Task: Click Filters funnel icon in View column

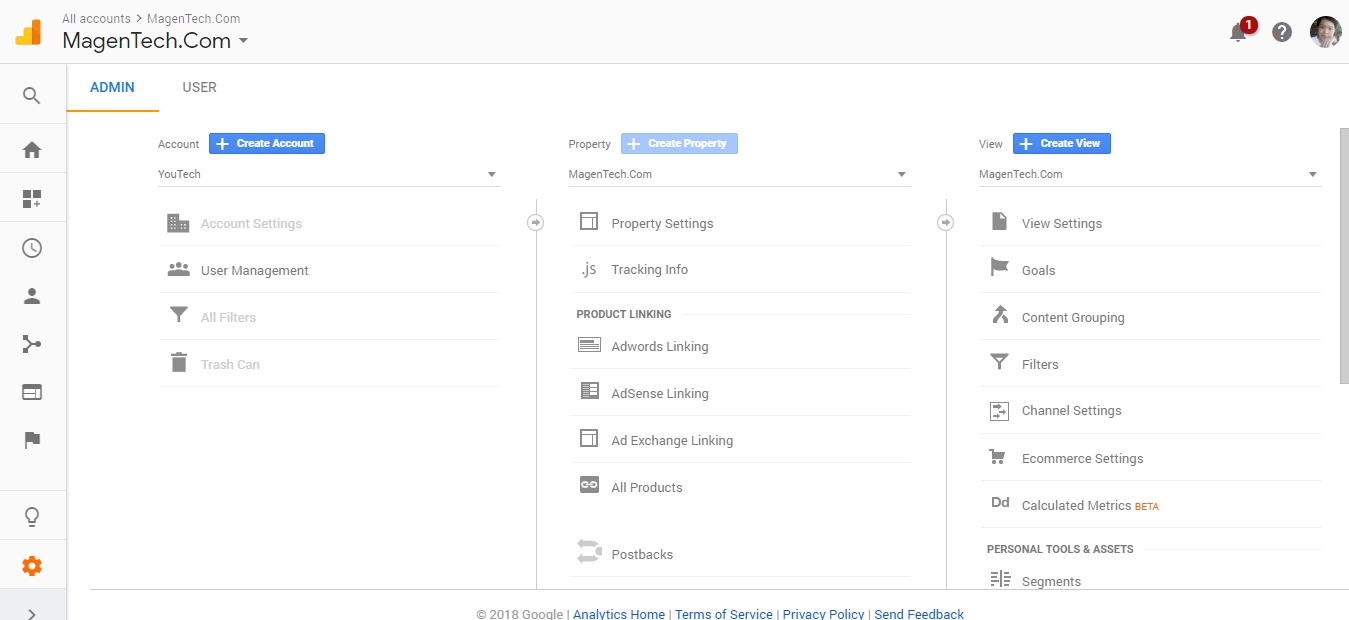Action: pos(999,362)
